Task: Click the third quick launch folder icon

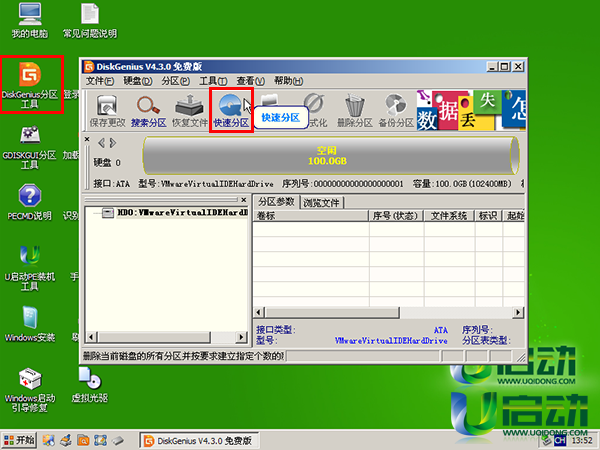Action: click(x=83, y=440)
